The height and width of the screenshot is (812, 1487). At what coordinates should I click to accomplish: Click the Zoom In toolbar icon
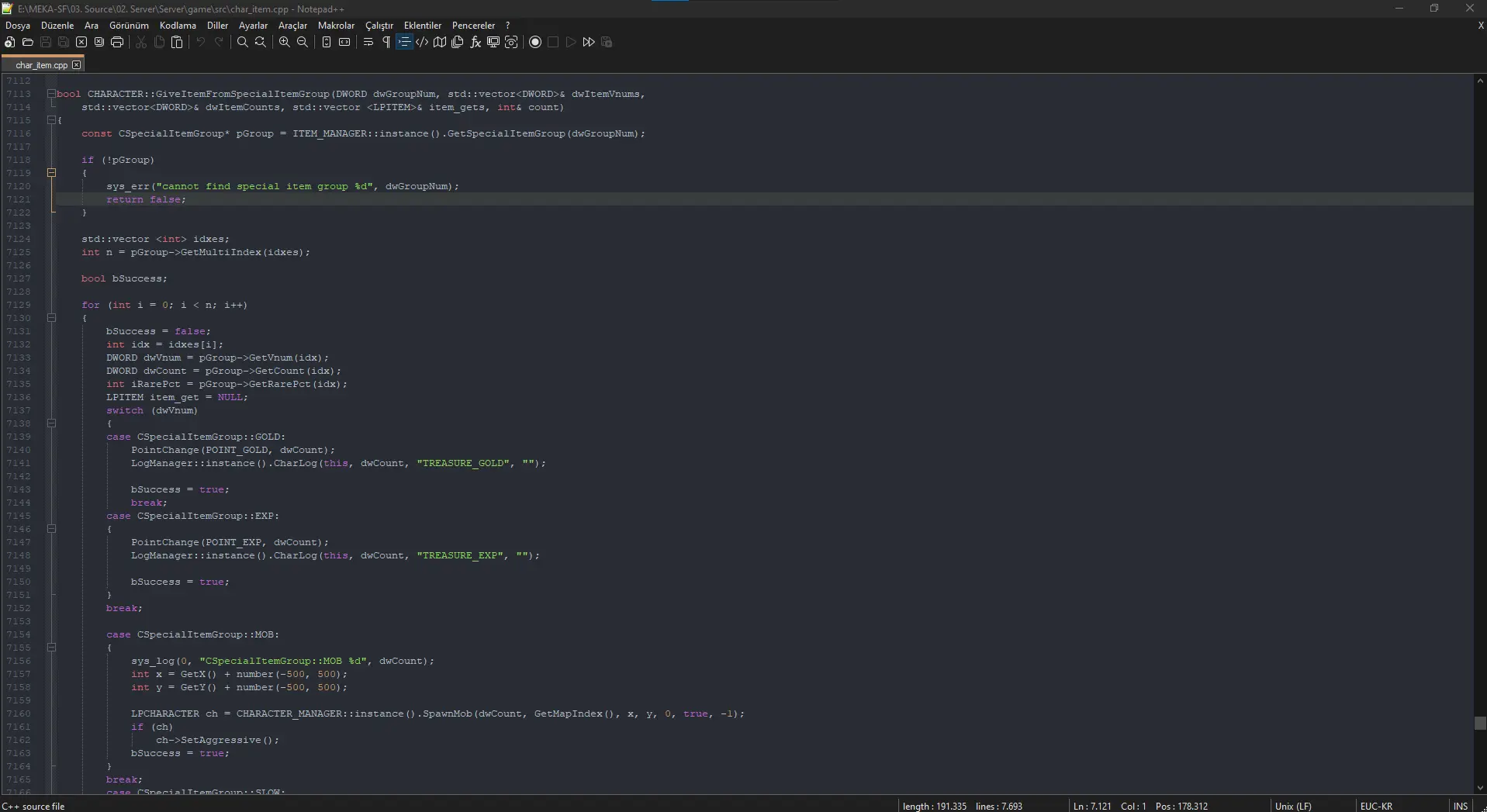285,42
